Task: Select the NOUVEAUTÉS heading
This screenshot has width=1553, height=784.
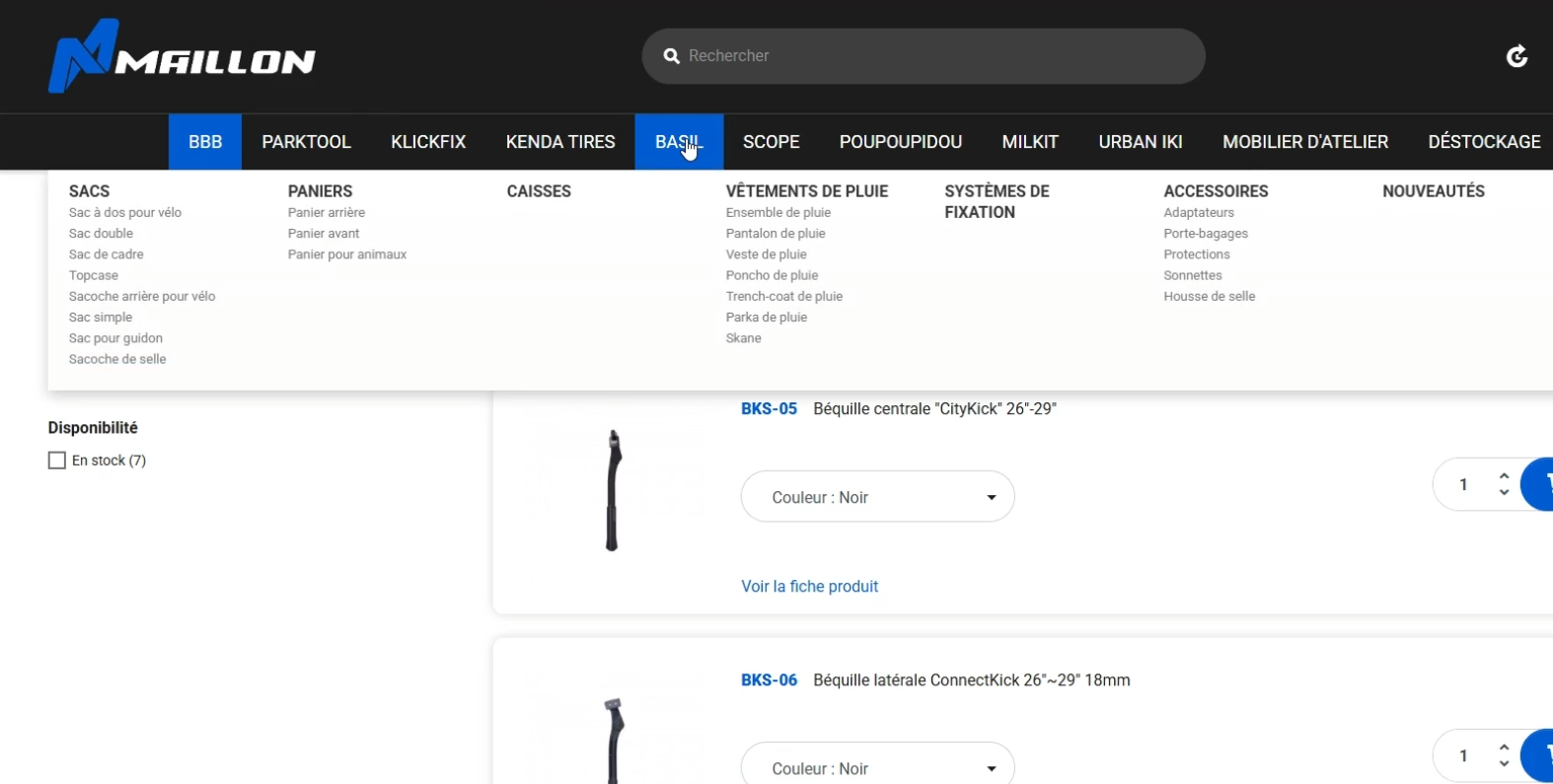Action: (1434, 191)
